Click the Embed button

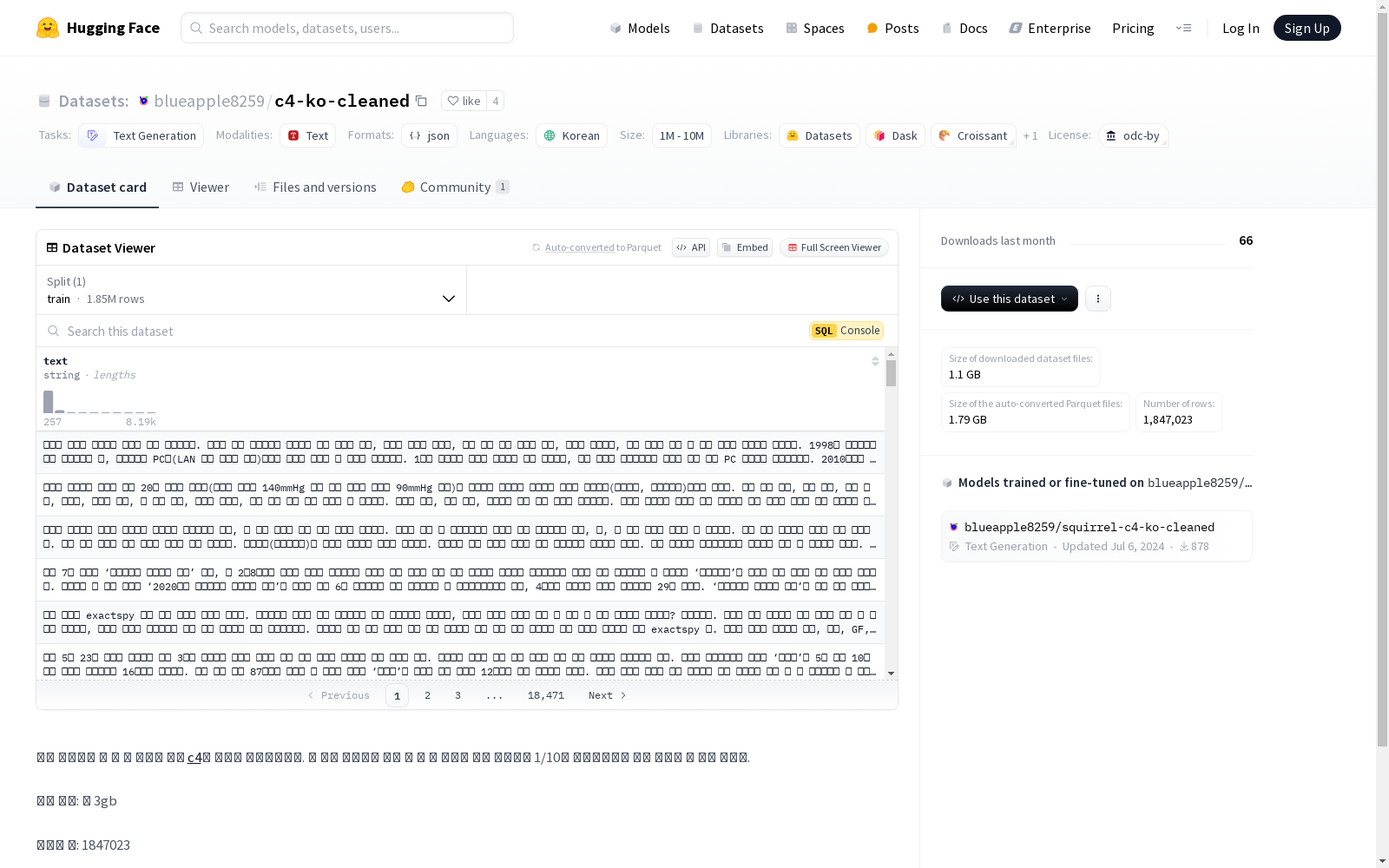(745, 247)
